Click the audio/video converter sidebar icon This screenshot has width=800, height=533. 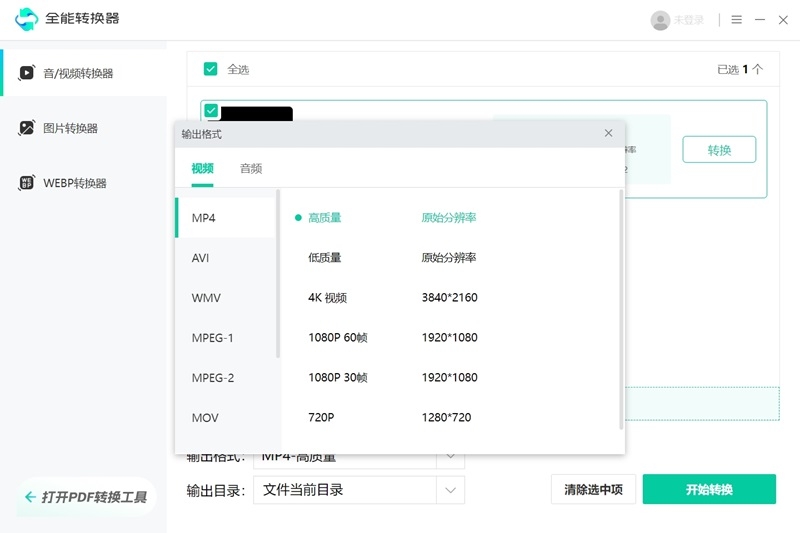(x=27, y=73)
